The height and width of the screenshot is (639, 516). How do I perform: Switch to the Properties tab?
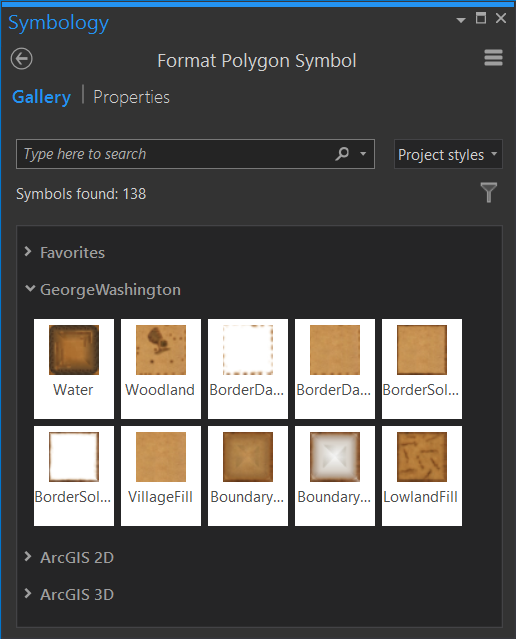tap(131, 97)
